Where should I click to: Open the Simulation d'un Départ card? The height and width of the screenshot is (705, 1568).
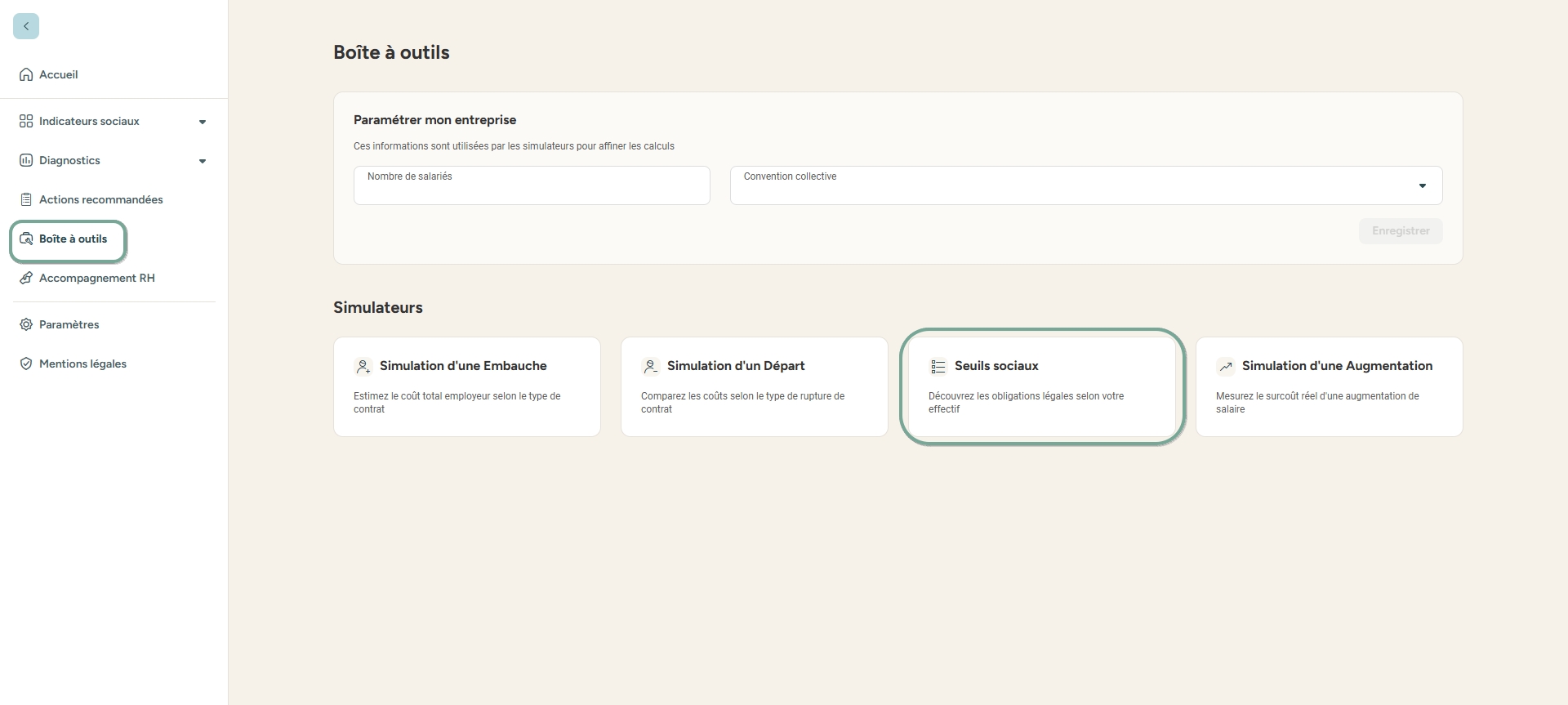coord(754,386)
